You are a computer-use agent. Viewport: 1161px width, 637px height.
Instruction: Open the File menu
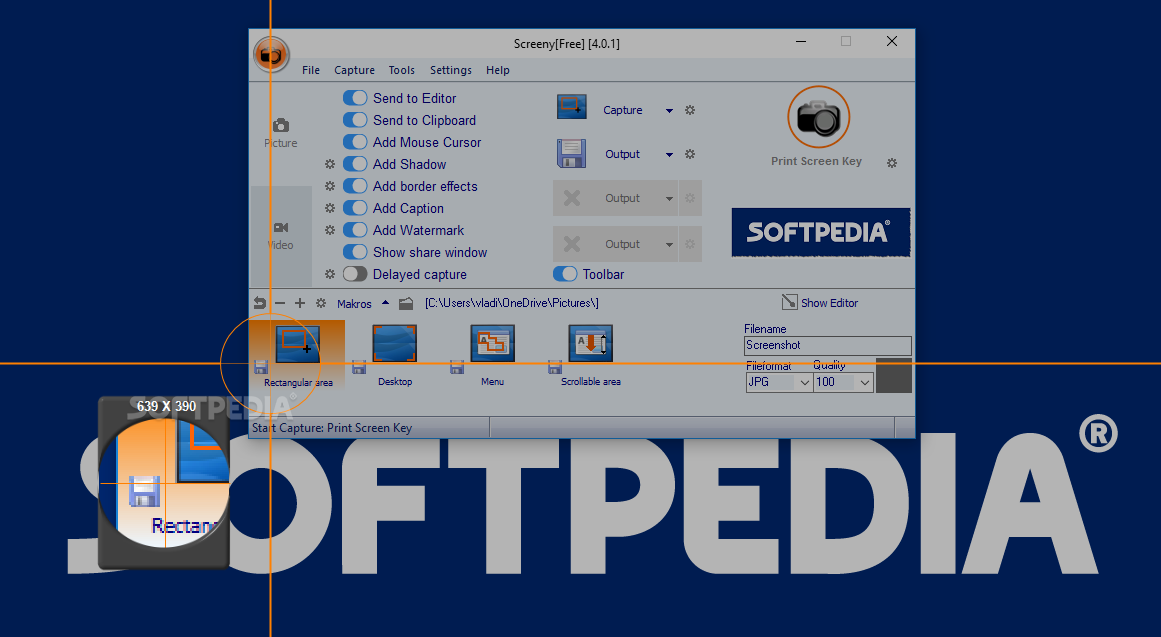click(x=311, y=70)
